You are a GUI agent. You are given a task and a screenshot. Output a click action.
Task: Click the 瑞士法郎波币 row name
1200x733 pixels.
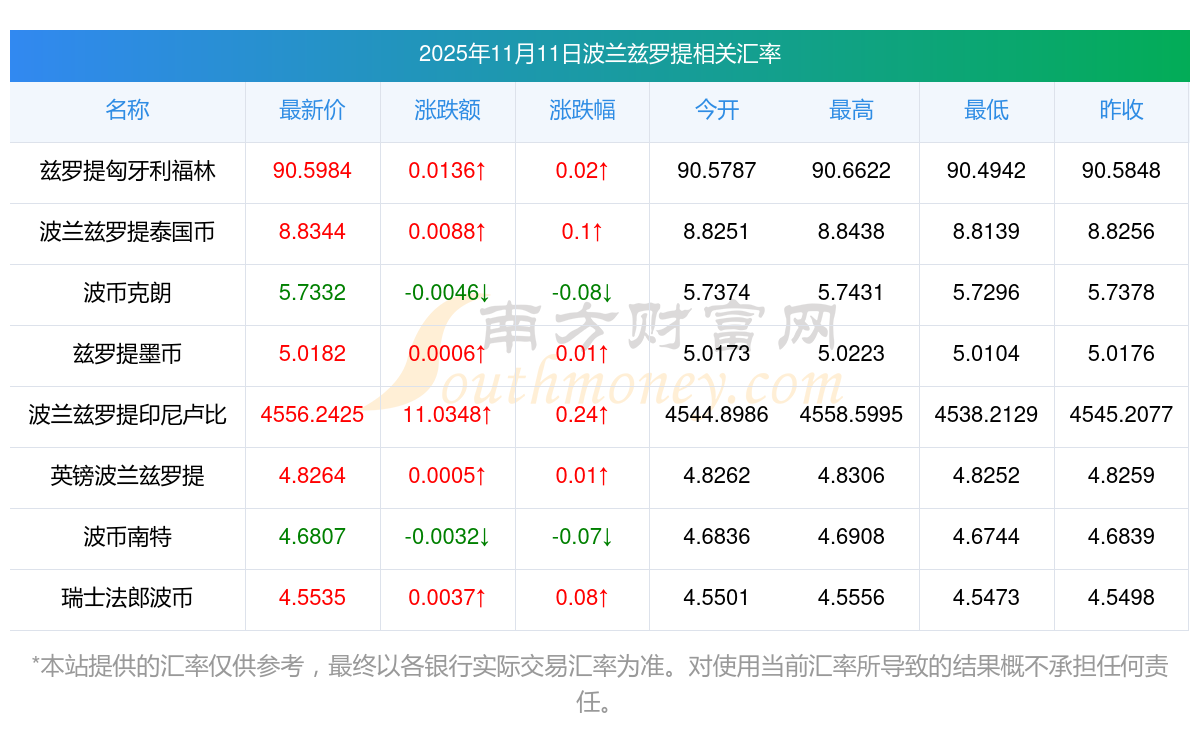pyautogui.click(x=127, y=598)
